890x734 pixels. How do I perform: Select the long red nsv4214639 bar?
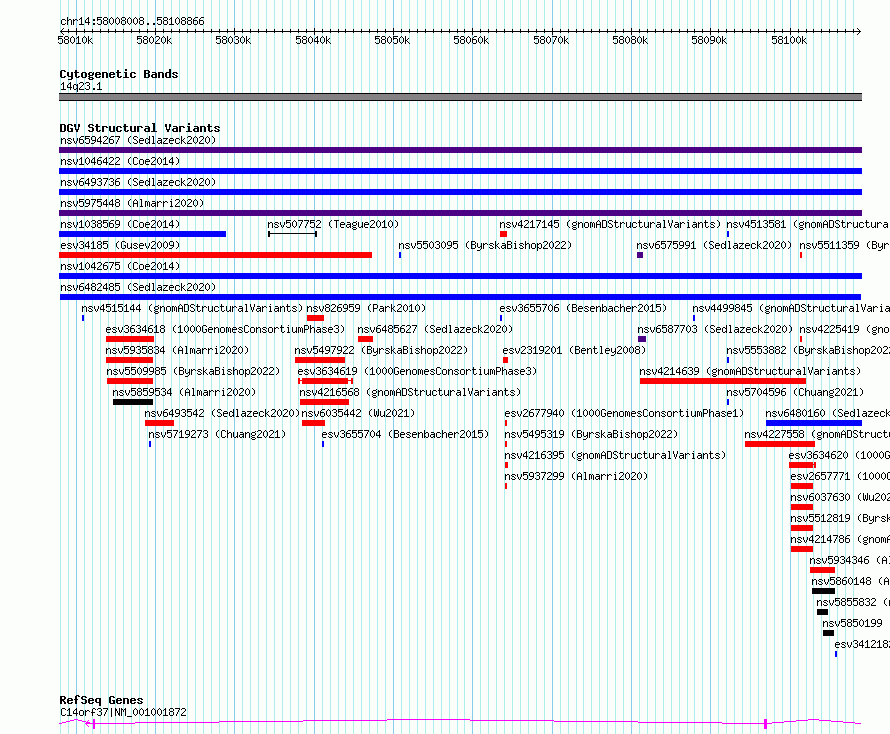723,381
